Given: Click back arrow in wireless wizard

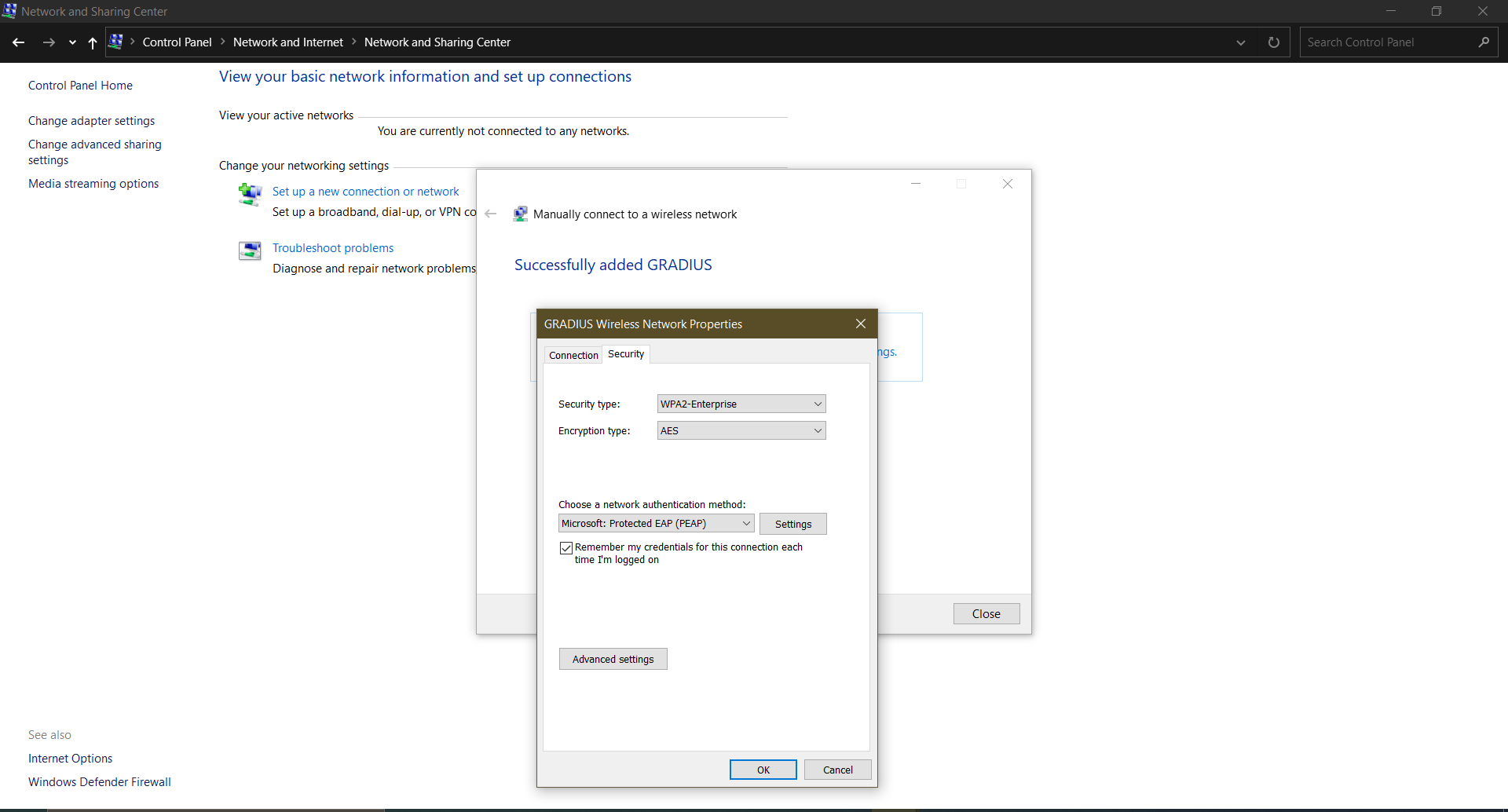Looking at the screenshot, I should [x=491, y=214].
